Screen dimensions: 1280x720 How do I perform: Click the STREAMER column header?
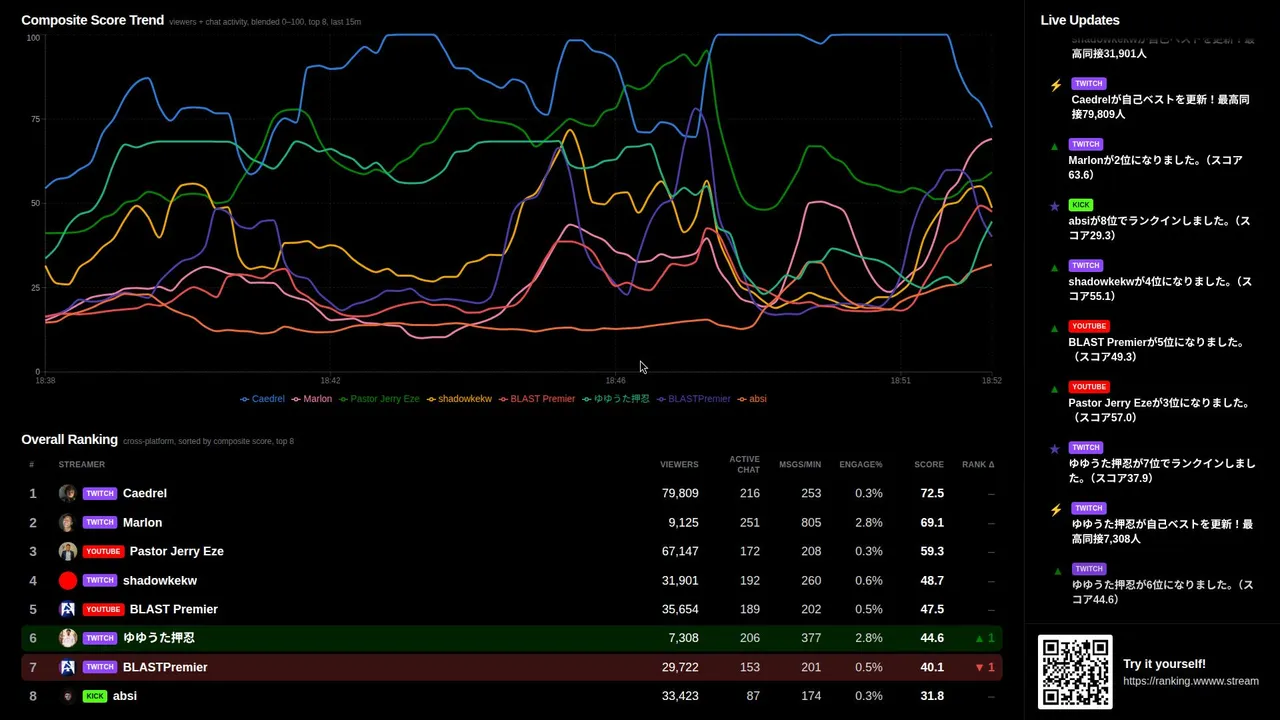coord(81,464)
